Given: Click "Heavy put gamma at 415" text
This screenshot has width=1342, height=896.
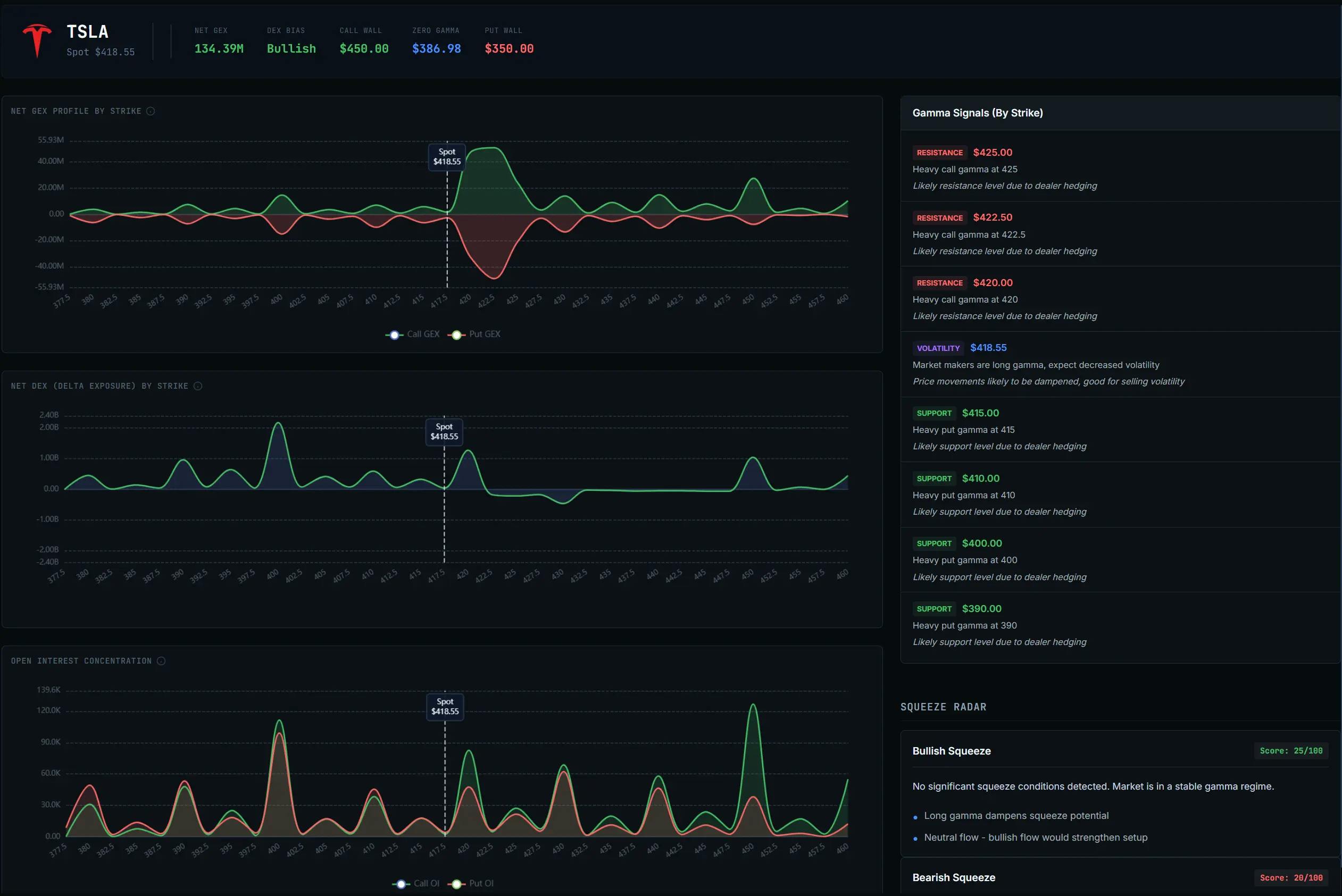Looking at the screenshot, I should (964, 430).
